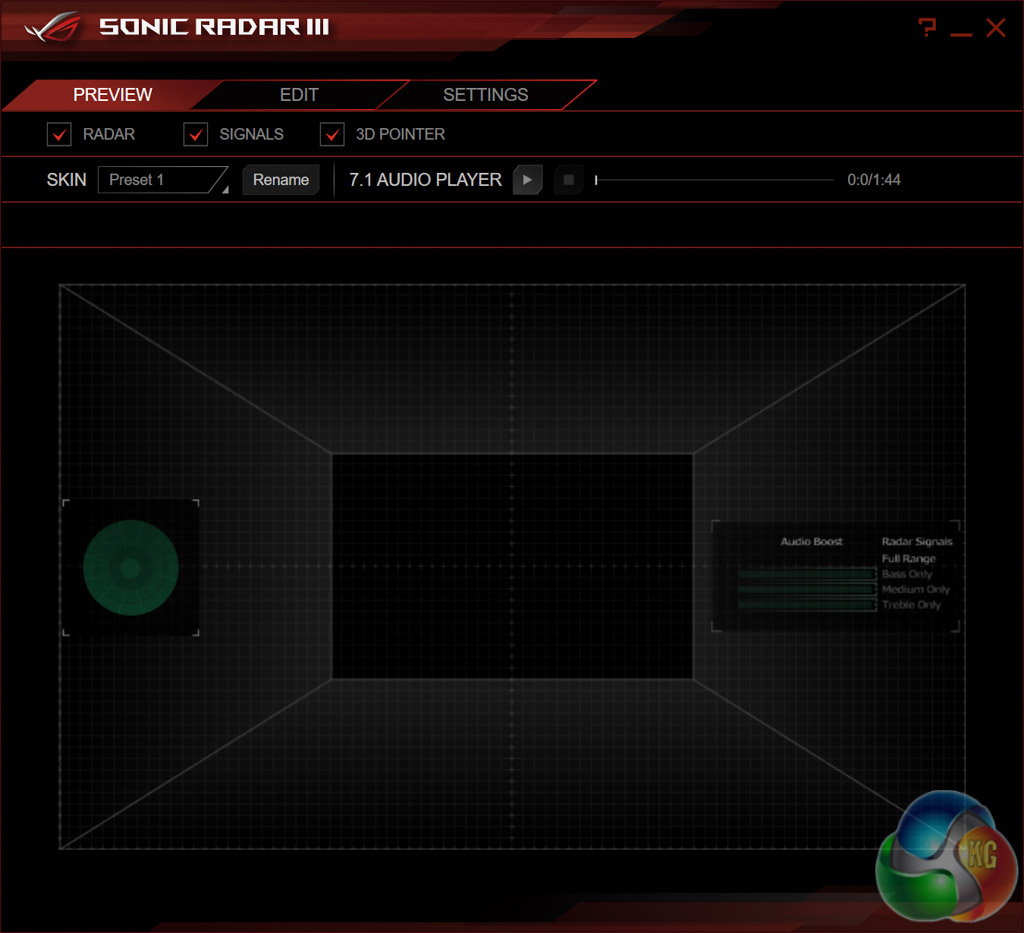Screen dimensions: 1024x933
Task: Disable the 3D POINTER checkbox
Action: coord(332,134)
